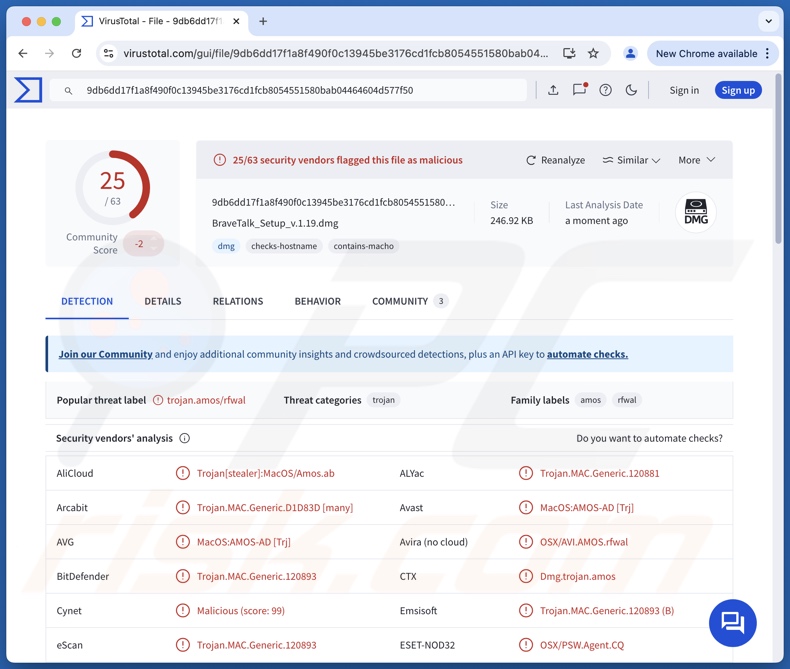Click the info icon beside Security vendors' analysis
This screenshot has width=790, height=669.
[x=185, y=438]
